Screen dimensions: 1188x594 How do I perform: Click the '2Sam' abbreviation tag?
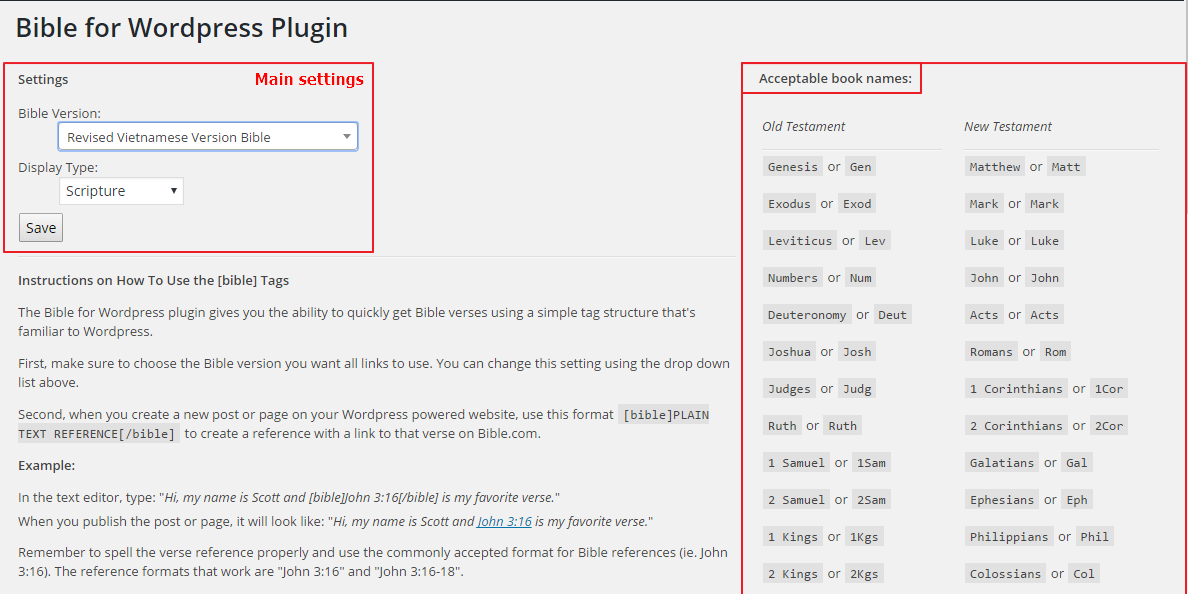(871, 500)
